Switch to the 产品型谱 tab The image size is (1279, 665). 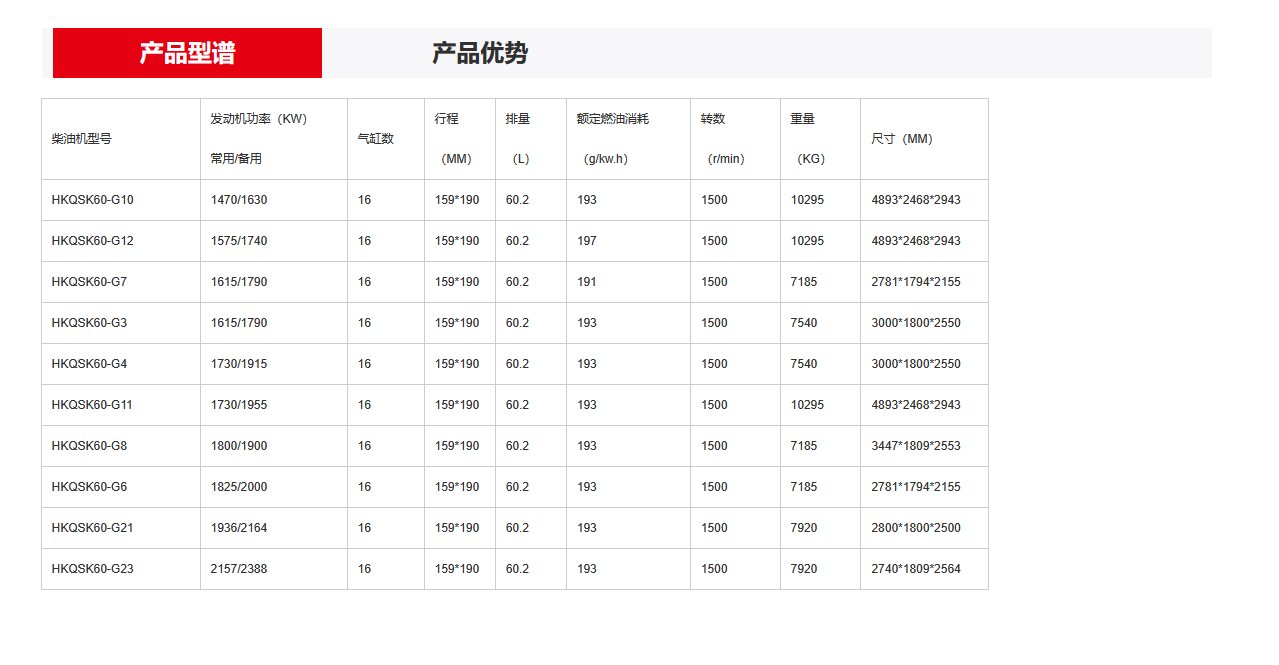pyautogui.click(x=187, y=53)
